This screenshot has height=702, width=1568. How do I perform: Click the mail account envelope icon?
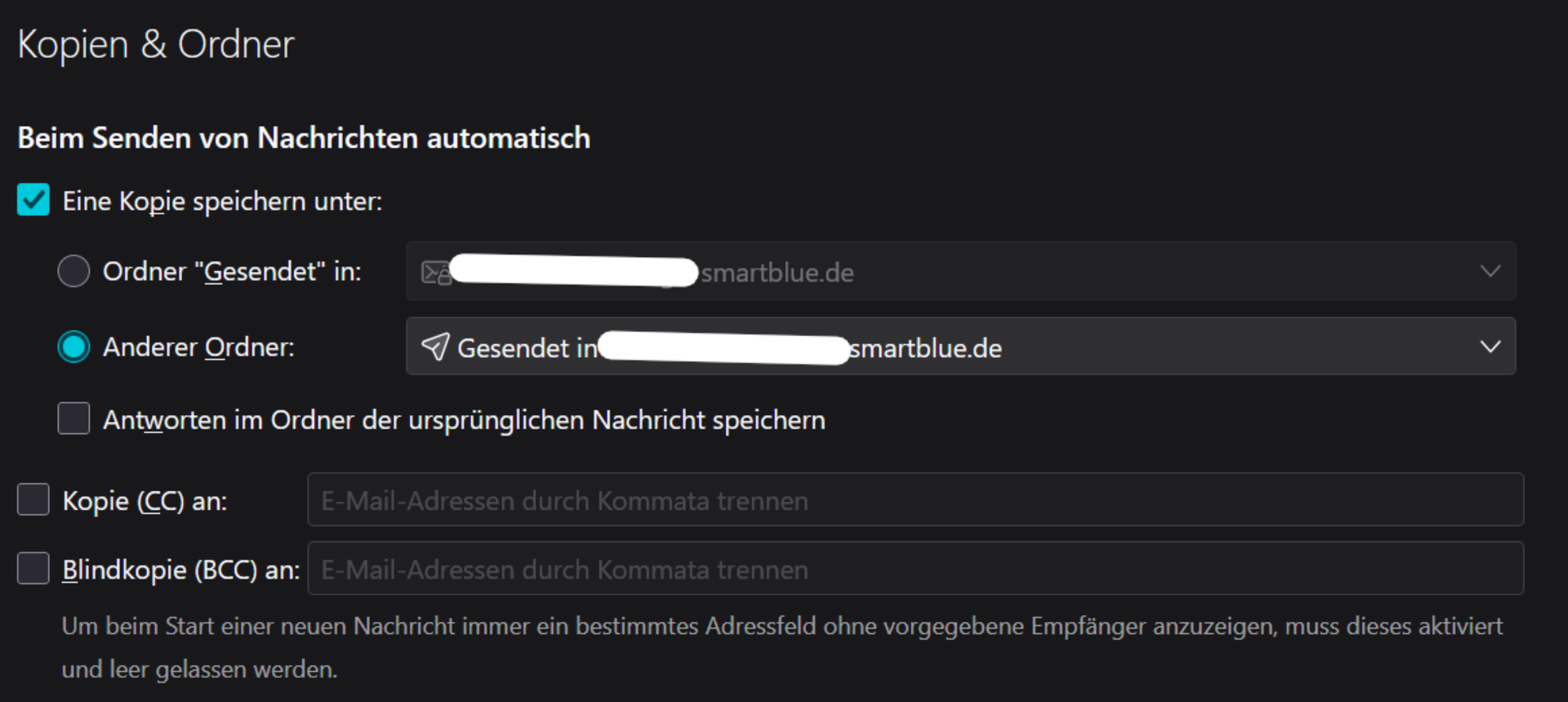coord(435,272)
